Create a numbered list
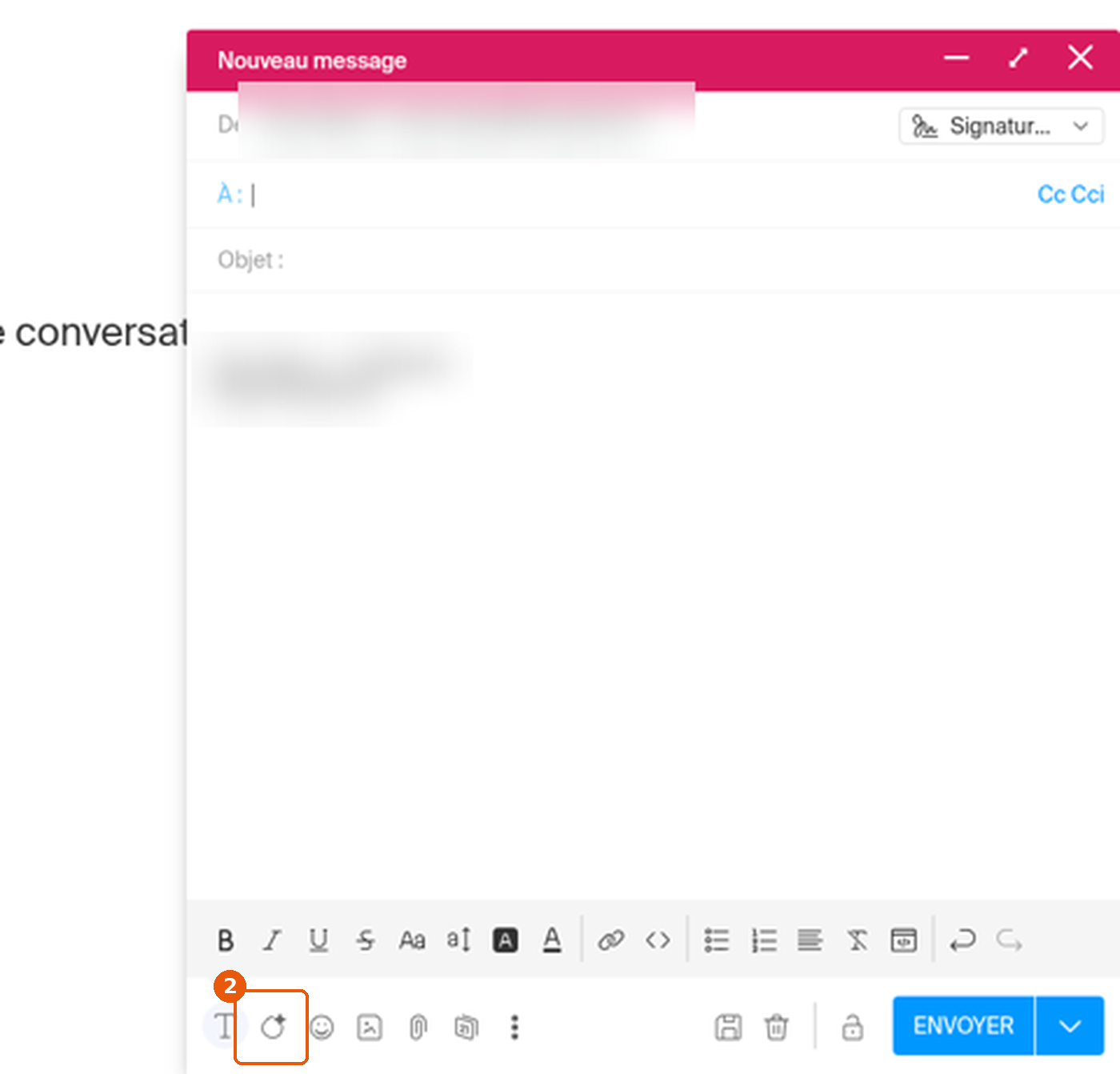This screenshot has height=1074, width=1120. (764, 940)
